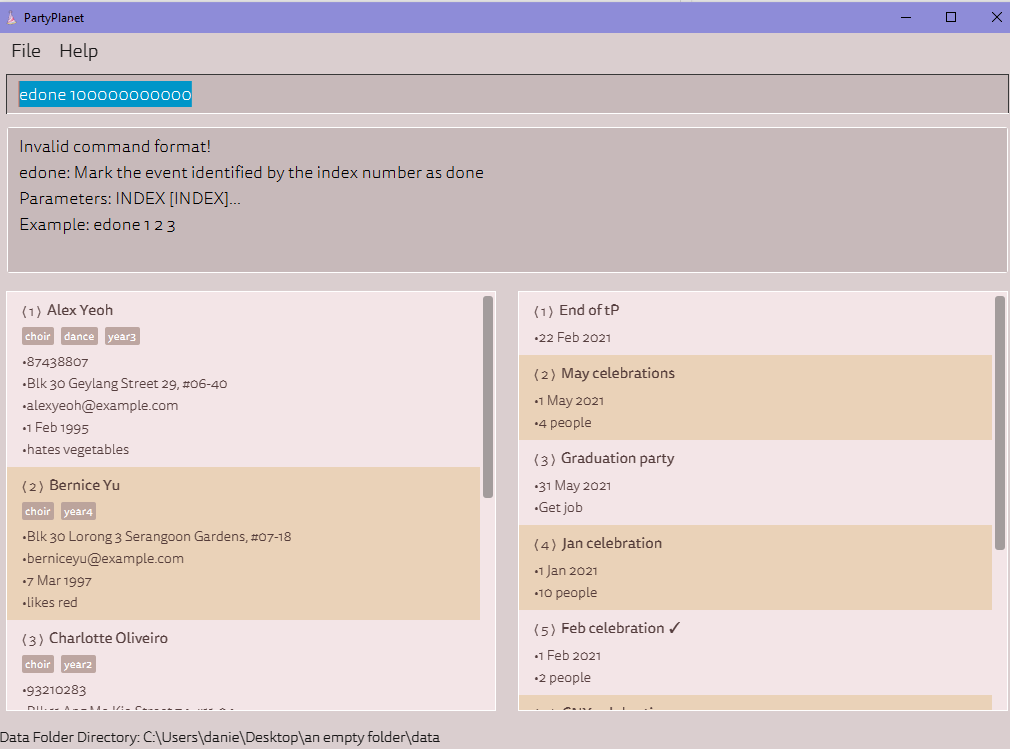Click remark 4 people

click(x=565, y=422)
